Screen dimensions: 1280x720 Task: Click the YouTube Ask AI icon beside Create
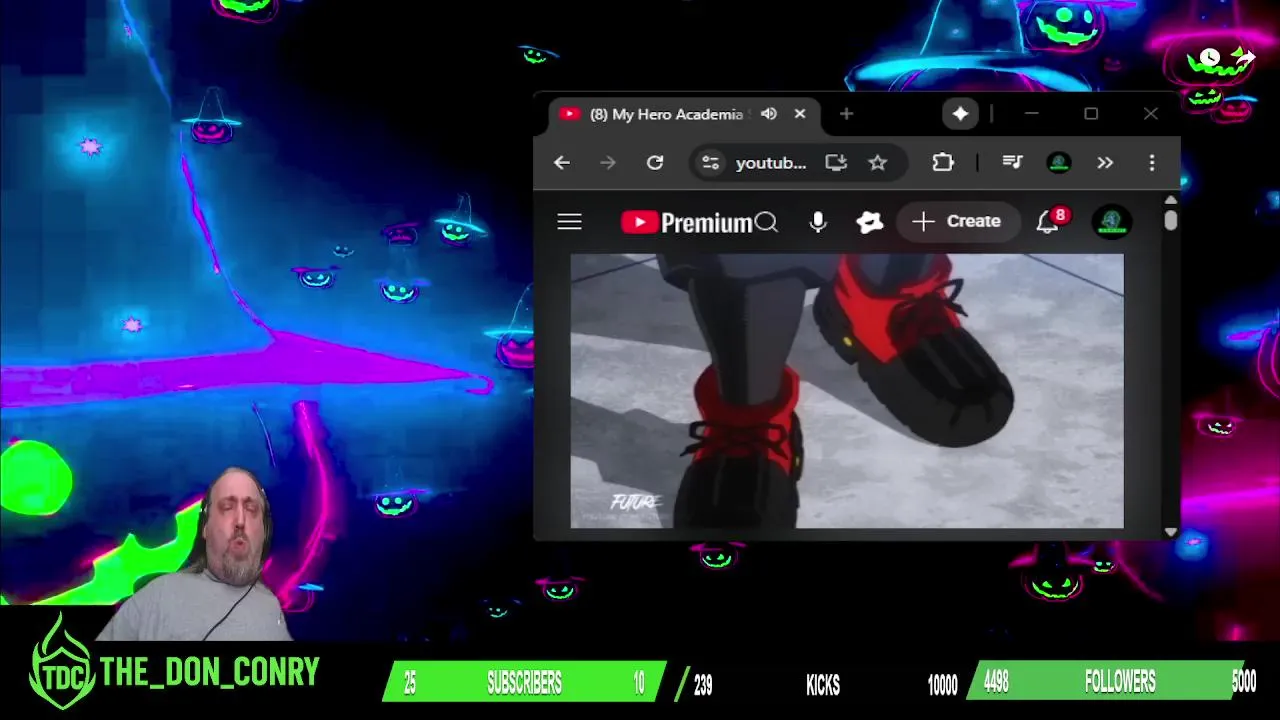870,222
